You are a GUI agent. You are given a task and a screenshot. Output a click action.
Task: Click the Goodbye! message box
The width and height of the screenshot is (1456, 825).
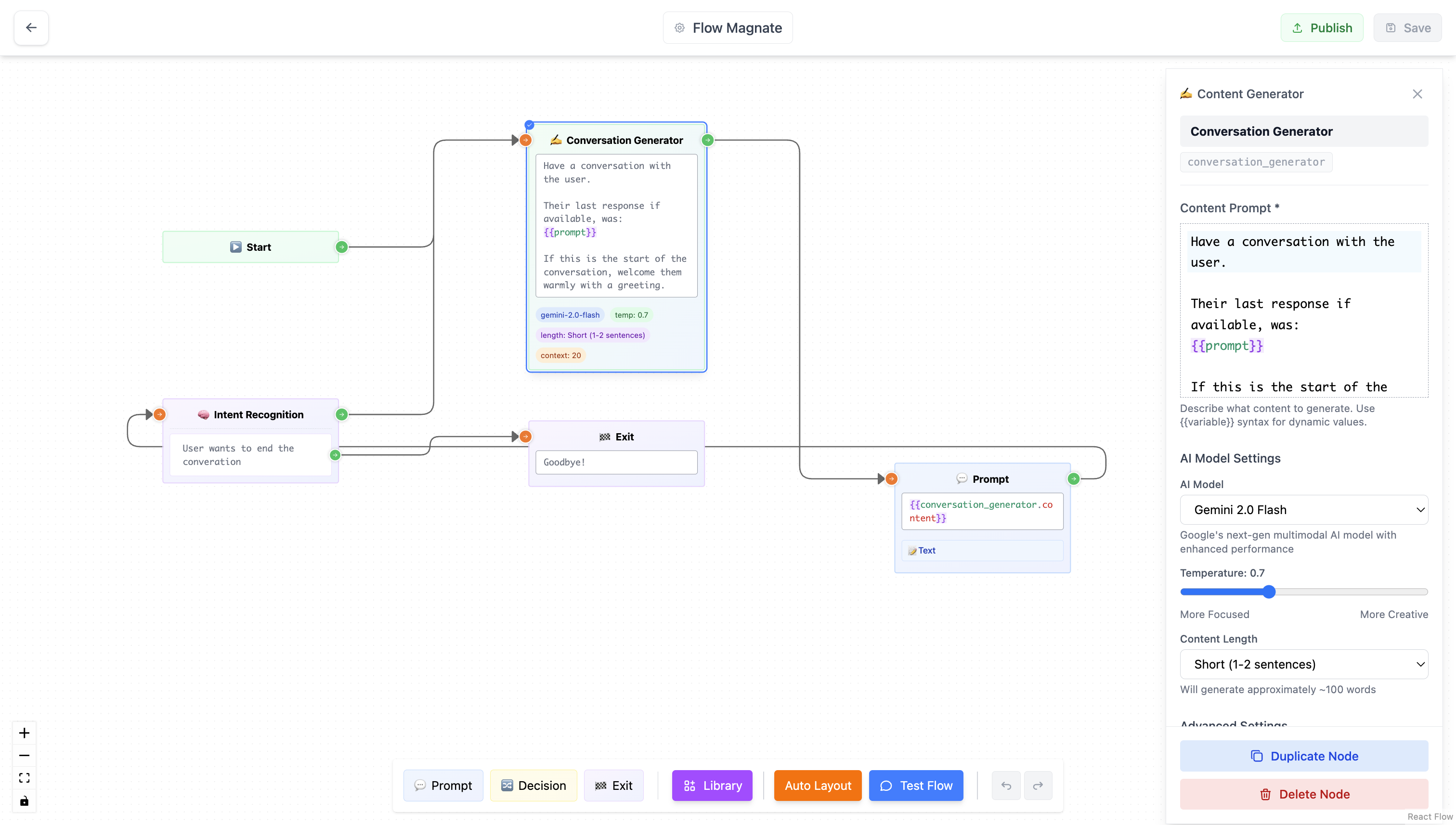[x=617, y=463]
